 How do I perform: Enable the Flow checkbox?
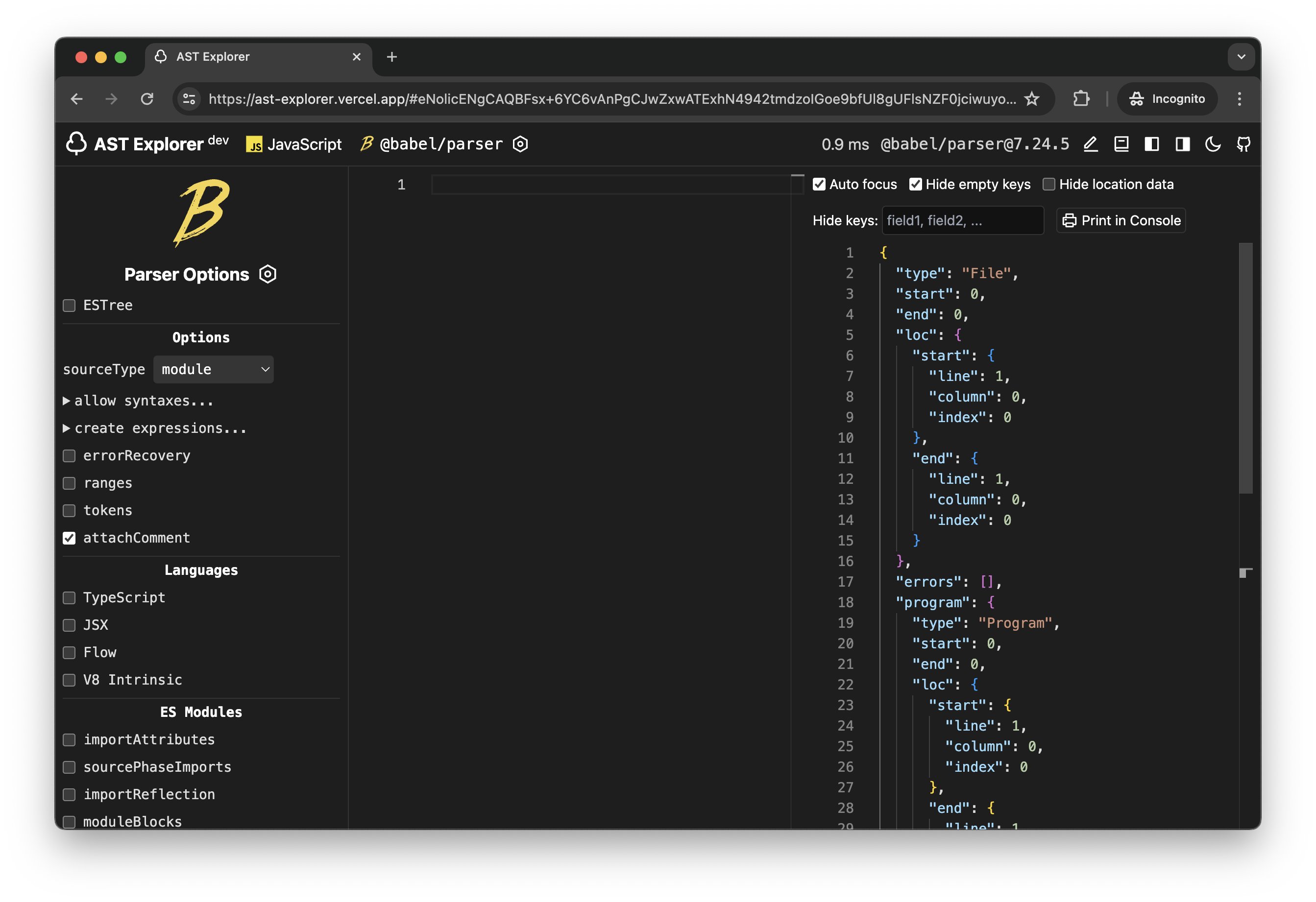point(69,653)
